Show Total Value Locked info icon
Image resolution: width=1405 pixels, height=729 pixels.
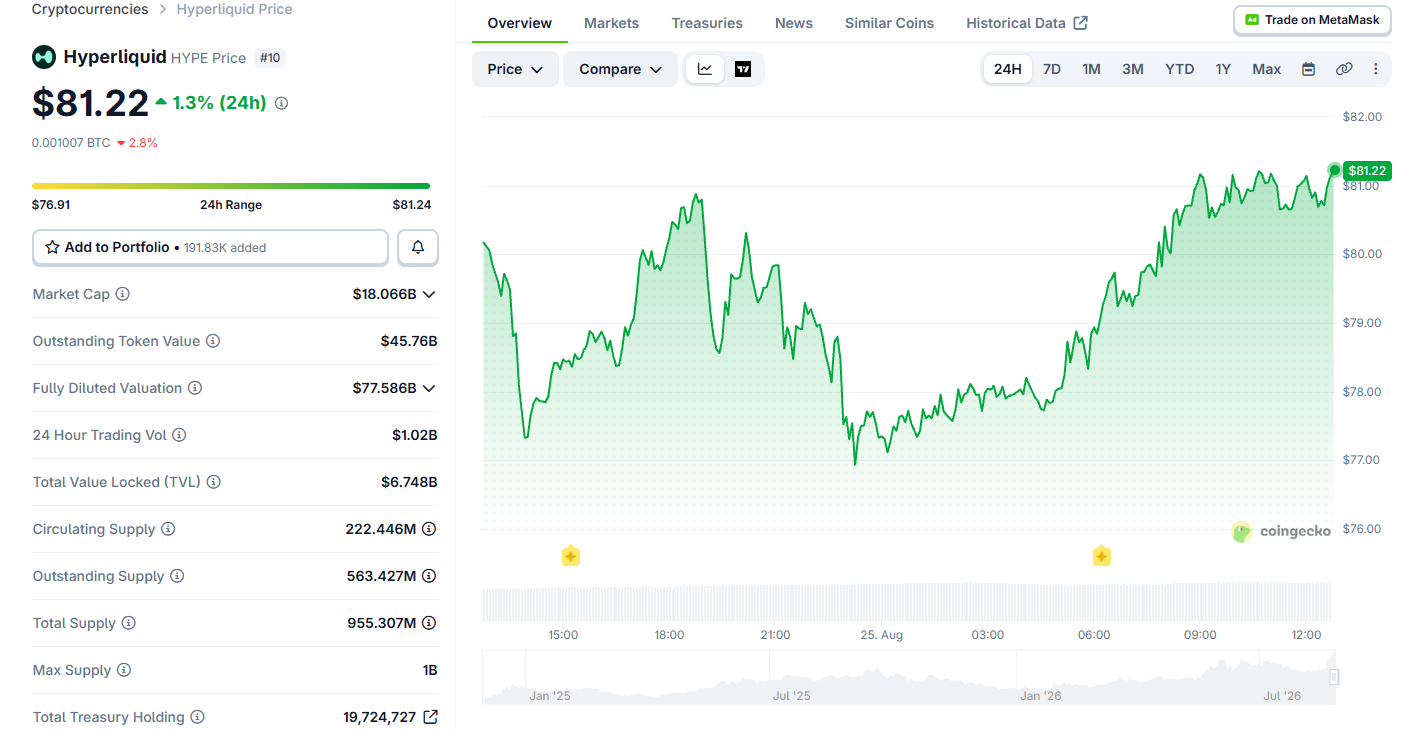pos(214,482)
